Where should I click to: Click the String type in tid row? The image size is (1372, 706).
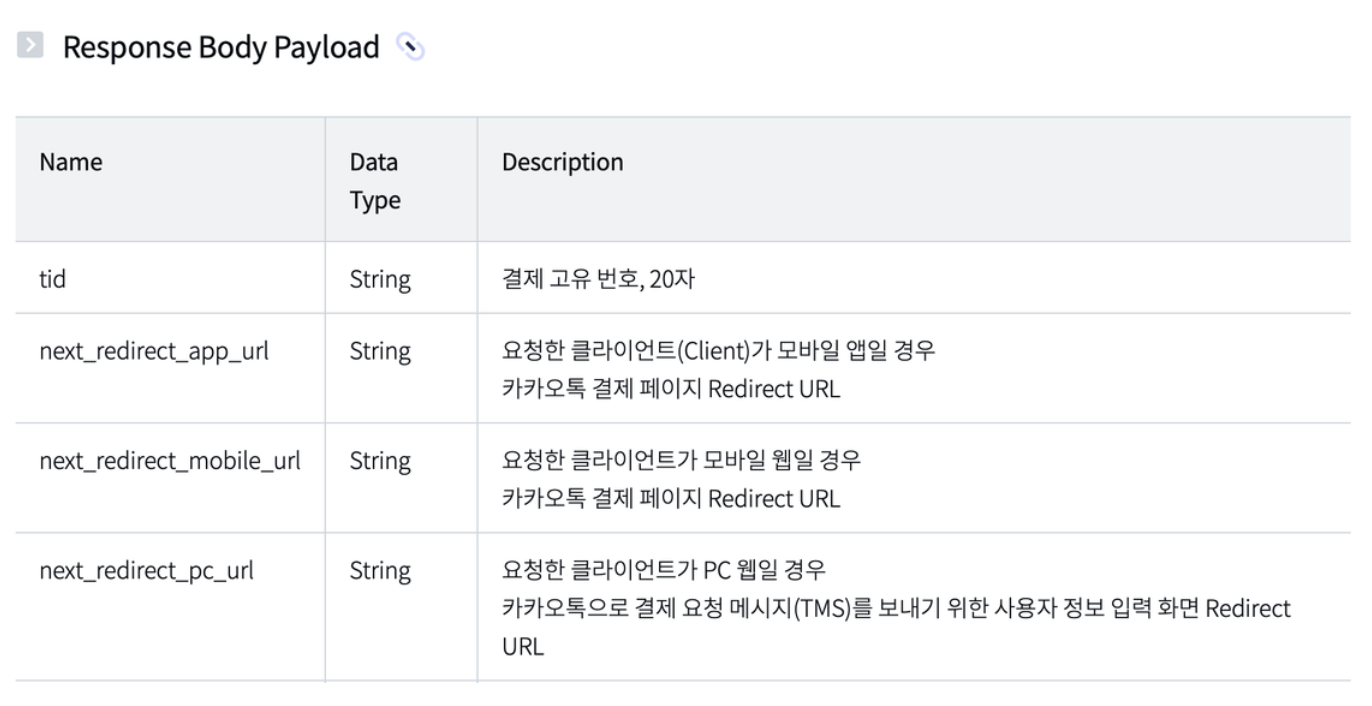(380, 279)
